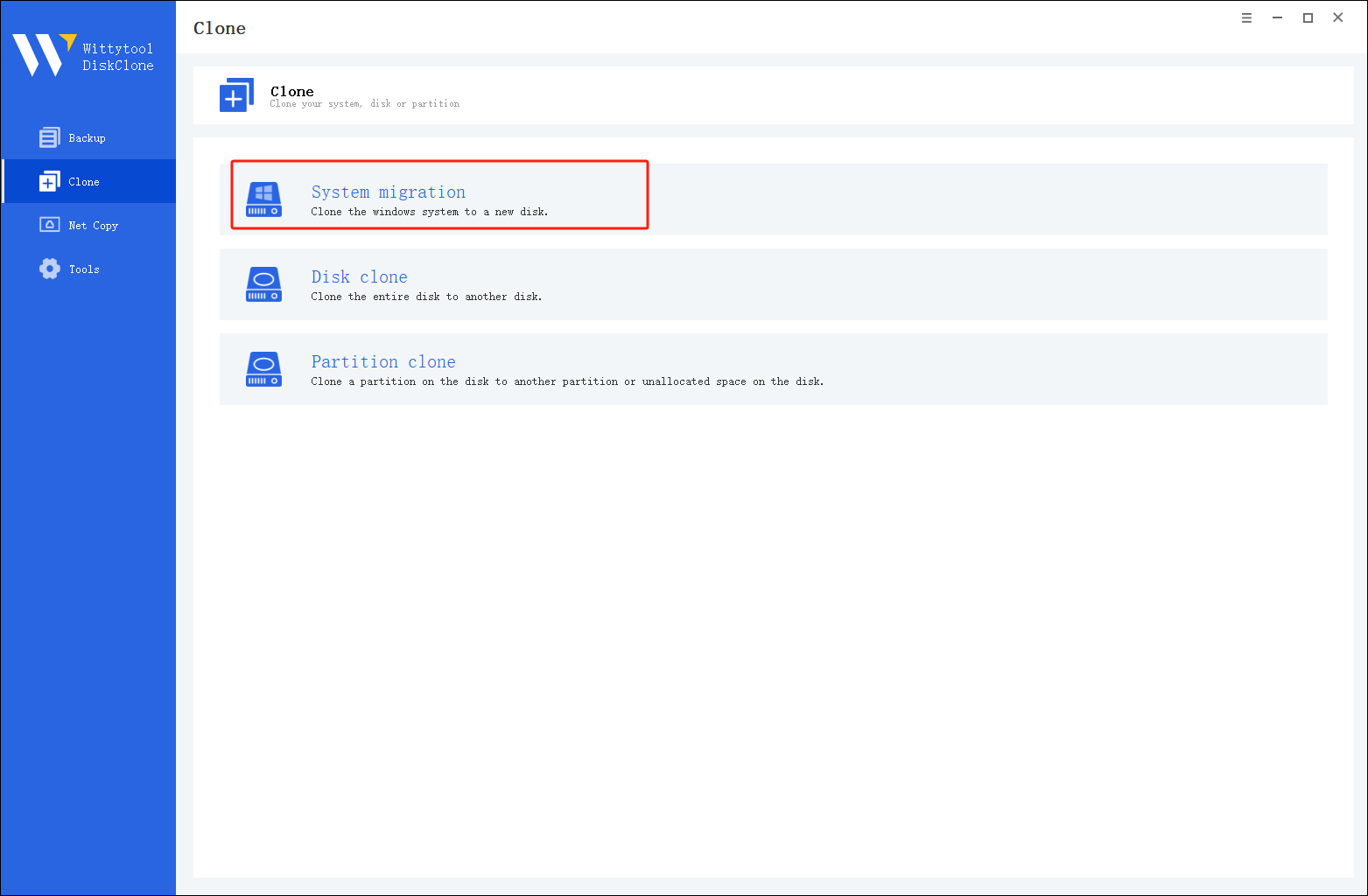Click the Tools gear icon
Image resolution: width=1368 pixels, height=896 pixels.
tap(50, 269)
